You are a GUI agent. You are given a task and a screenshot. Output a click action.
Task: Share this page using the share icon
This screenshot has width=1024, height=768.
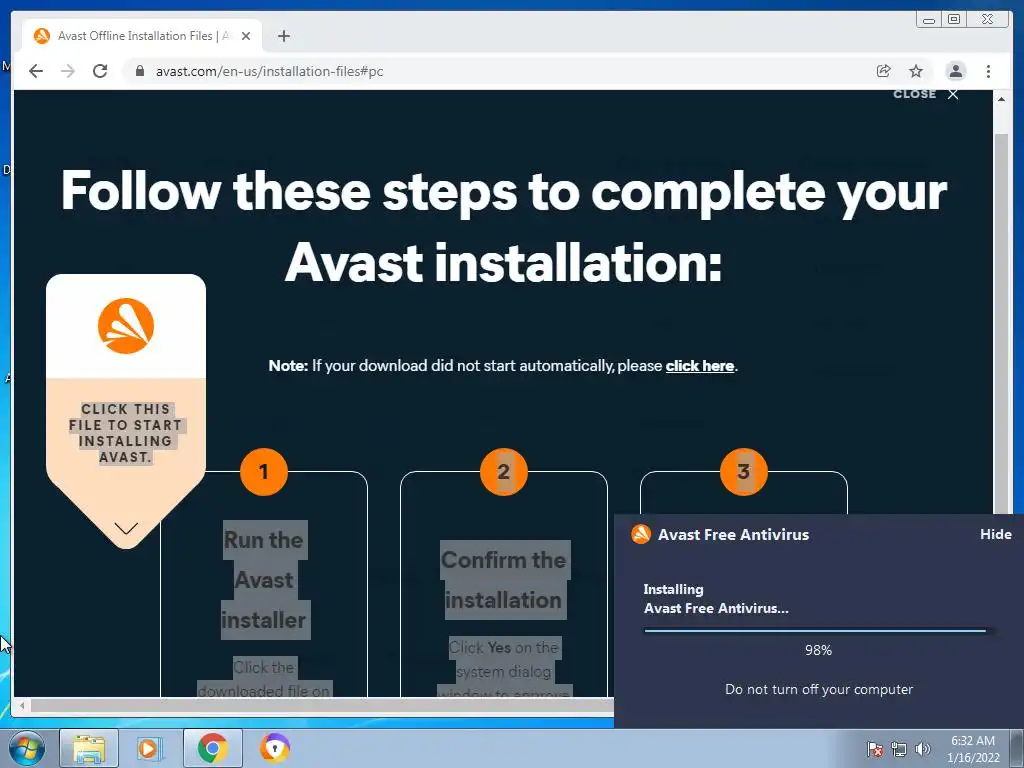click(884, 71)
